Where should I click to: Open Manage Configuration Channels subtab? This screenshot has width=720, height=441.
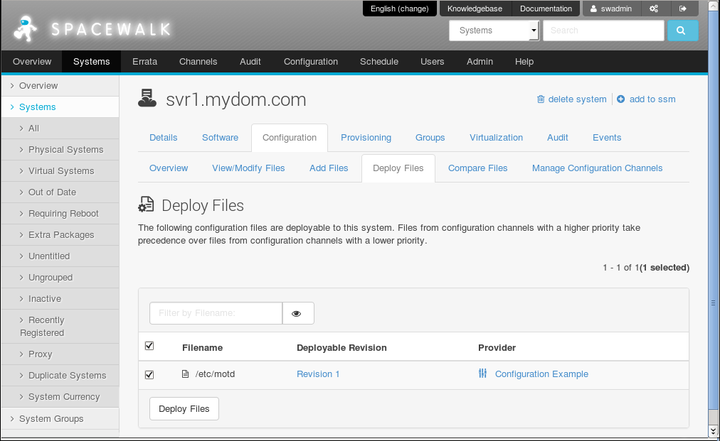tap(597, 168)
